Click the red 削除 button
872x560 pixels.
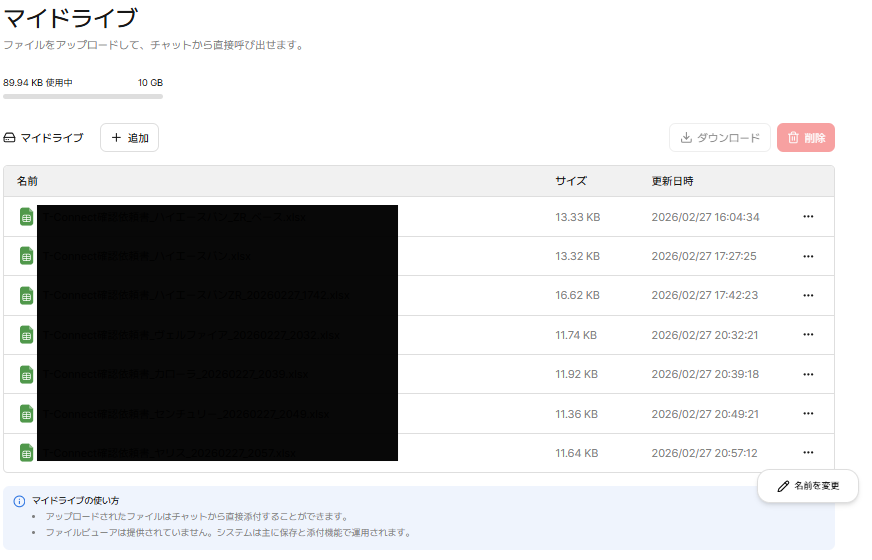pos(806,137)
